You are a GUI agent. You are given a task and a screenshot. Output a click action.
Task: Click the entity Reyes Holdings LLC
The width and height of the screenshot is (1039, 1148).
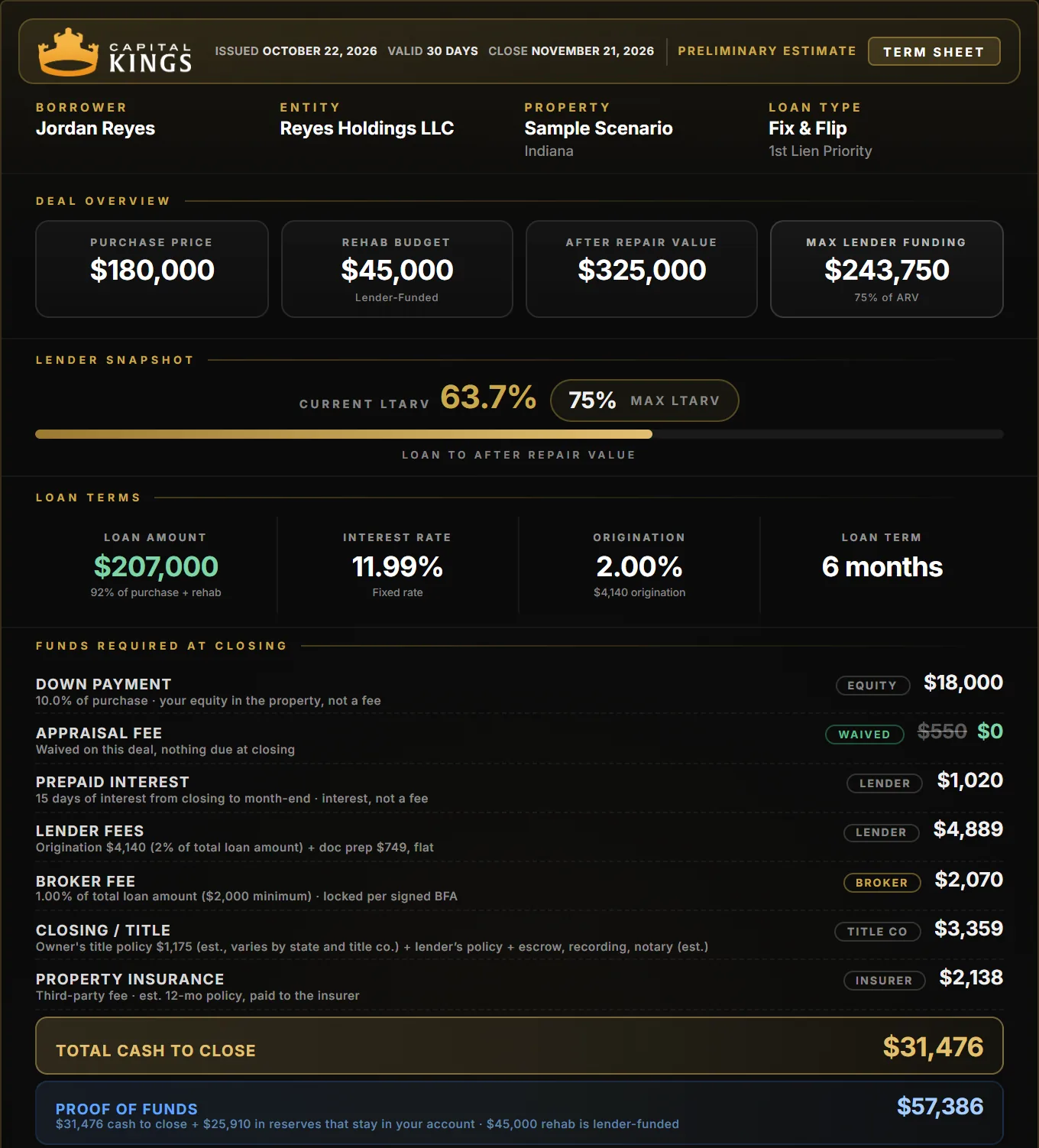coord(367,128)
